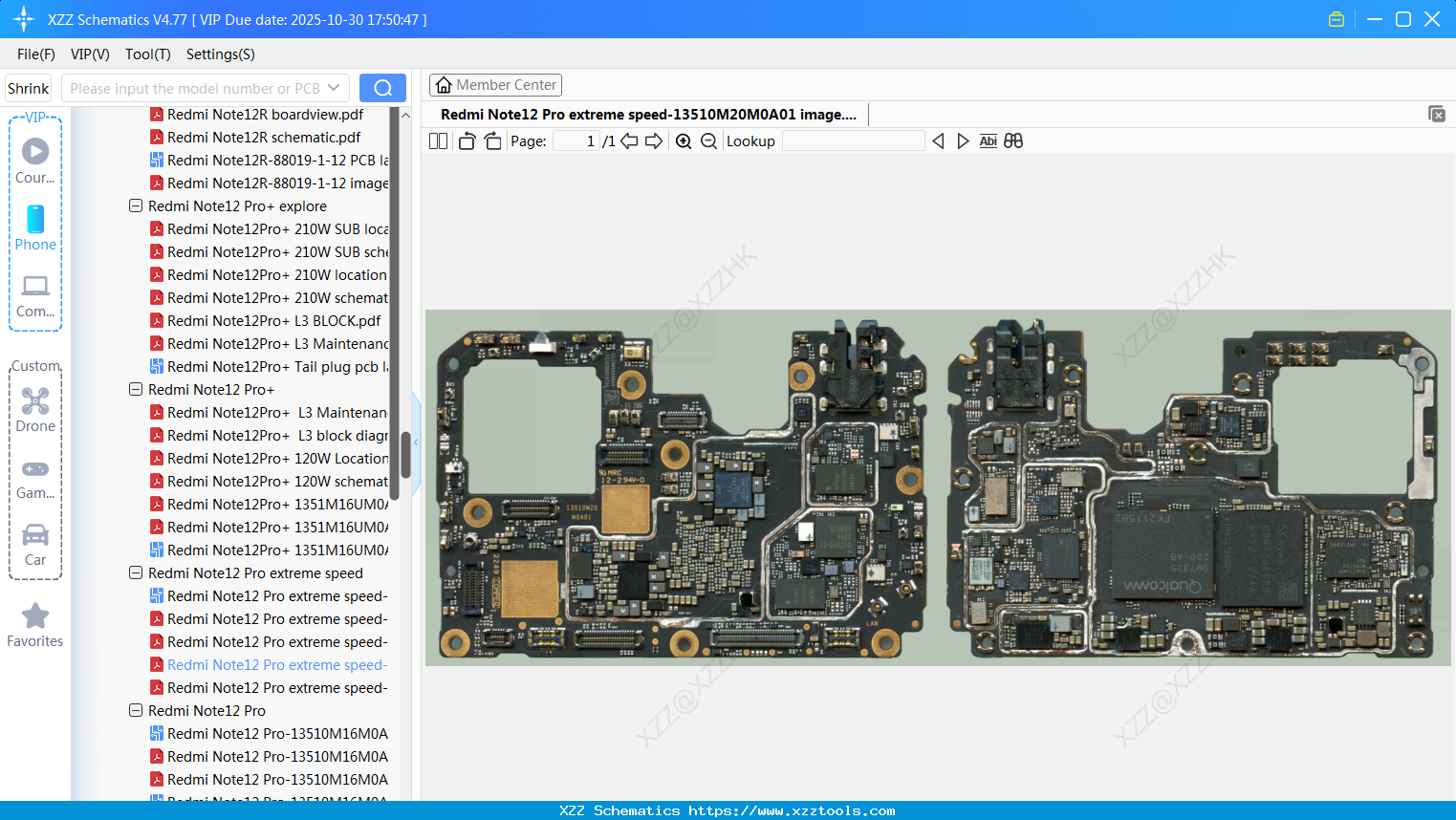
Task: Toggle the Abi case-sensitive search option
Action: [988, 140]
